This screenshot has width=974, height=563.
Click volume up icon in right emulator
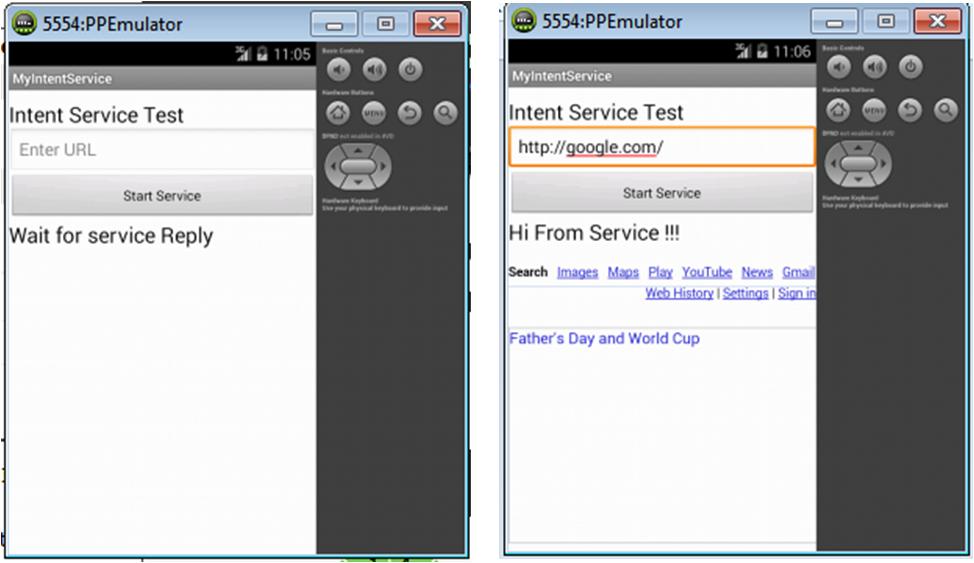pyautogui.click(x=875, y=67)
